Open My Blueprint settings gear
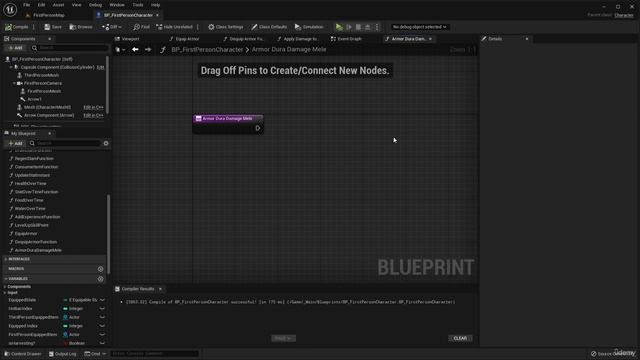Image resolution: width=640 pixels, height=360 pixels. [x=106, y=143]
